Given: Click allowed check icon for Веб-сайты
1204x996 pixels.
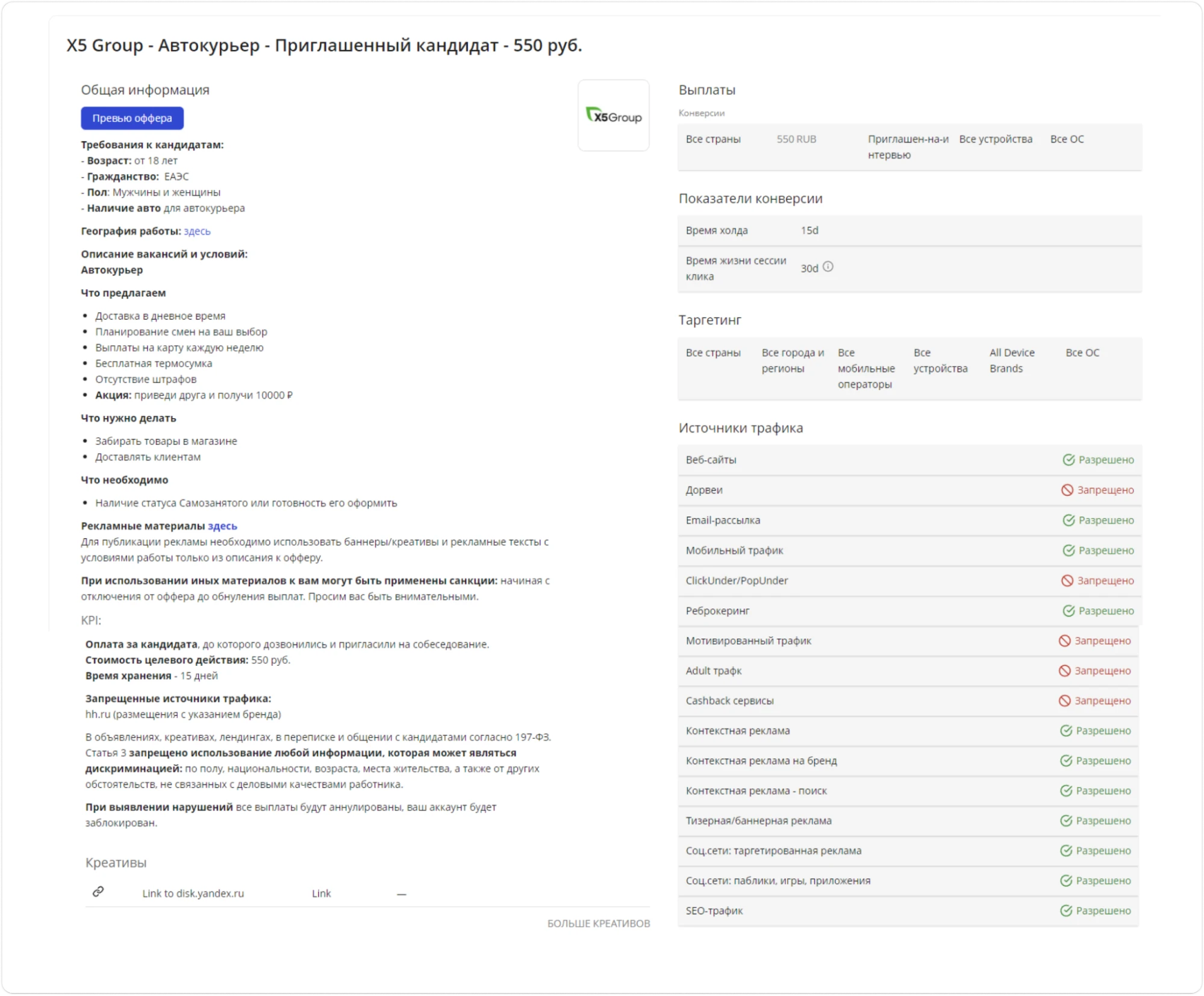Looking at the screenshot, I should point(1068,460).
